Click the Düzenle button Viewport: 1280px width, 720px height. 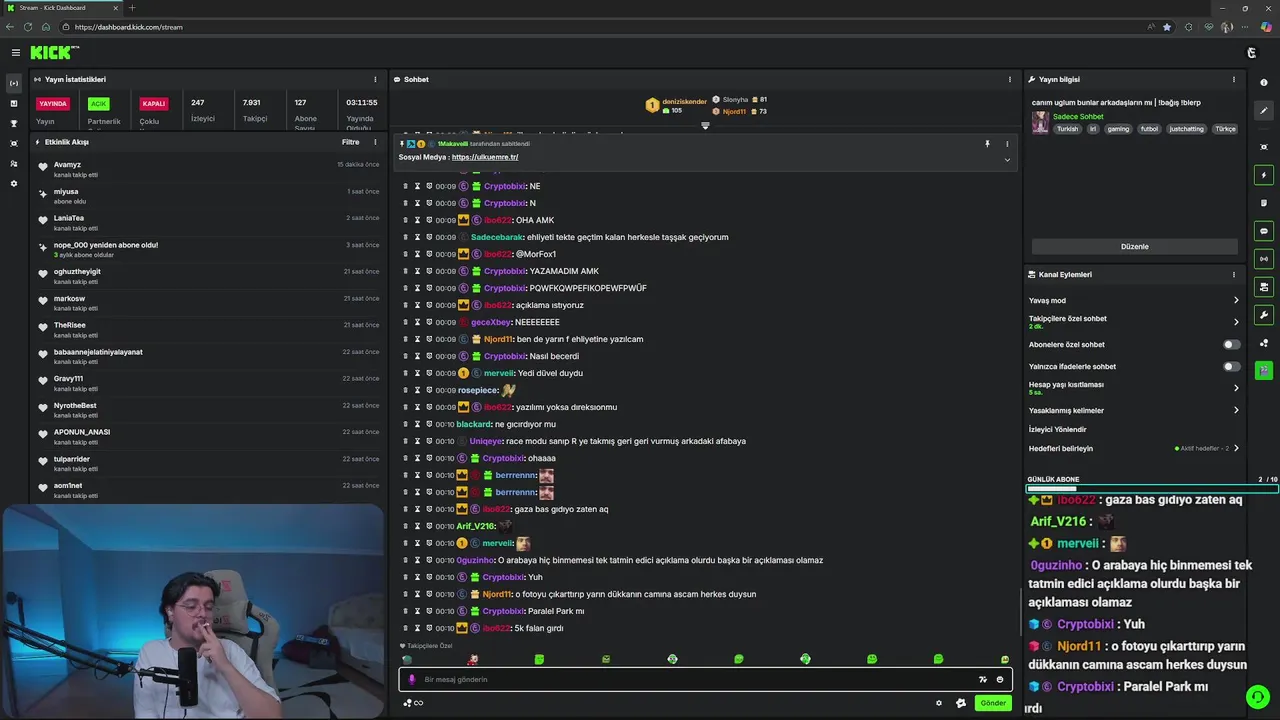pos(1135,246)
